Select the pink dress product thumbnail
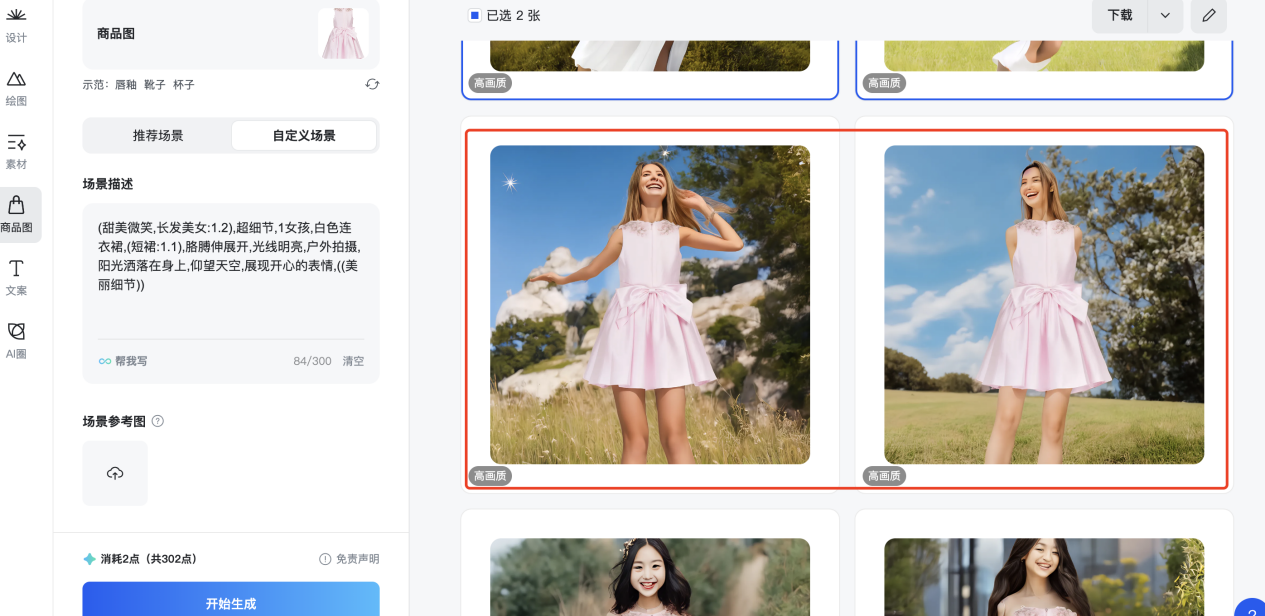The width and height of the screenshot is (1265, 616). click(343, 34)
